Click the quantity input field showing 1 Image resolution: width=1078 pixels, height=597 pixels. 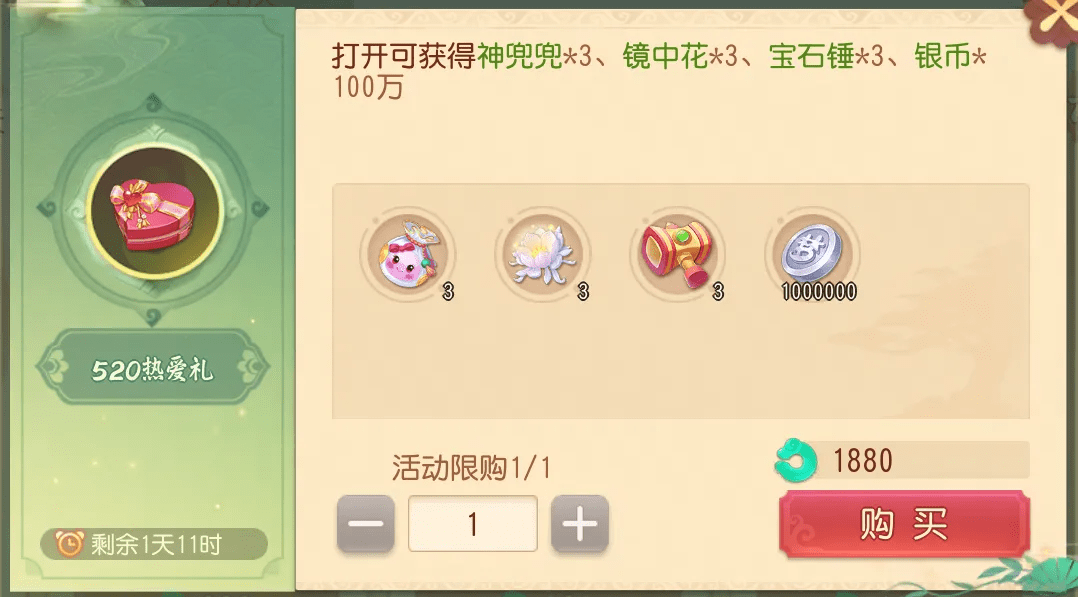pos(472,523)
